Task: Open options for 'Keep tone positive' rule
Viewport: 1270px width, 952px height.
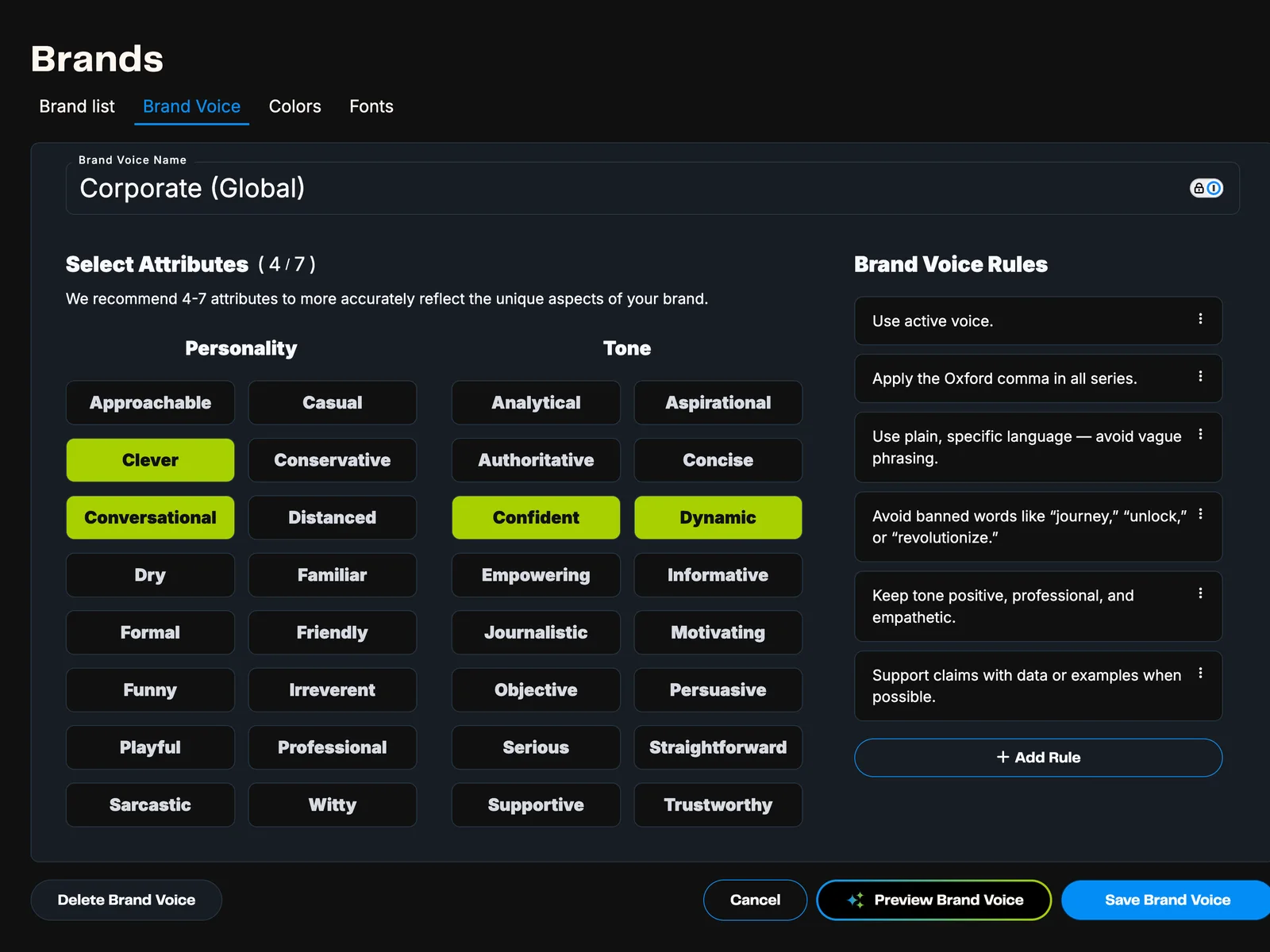Action: pyautogui.click(x=1200, y=593)
